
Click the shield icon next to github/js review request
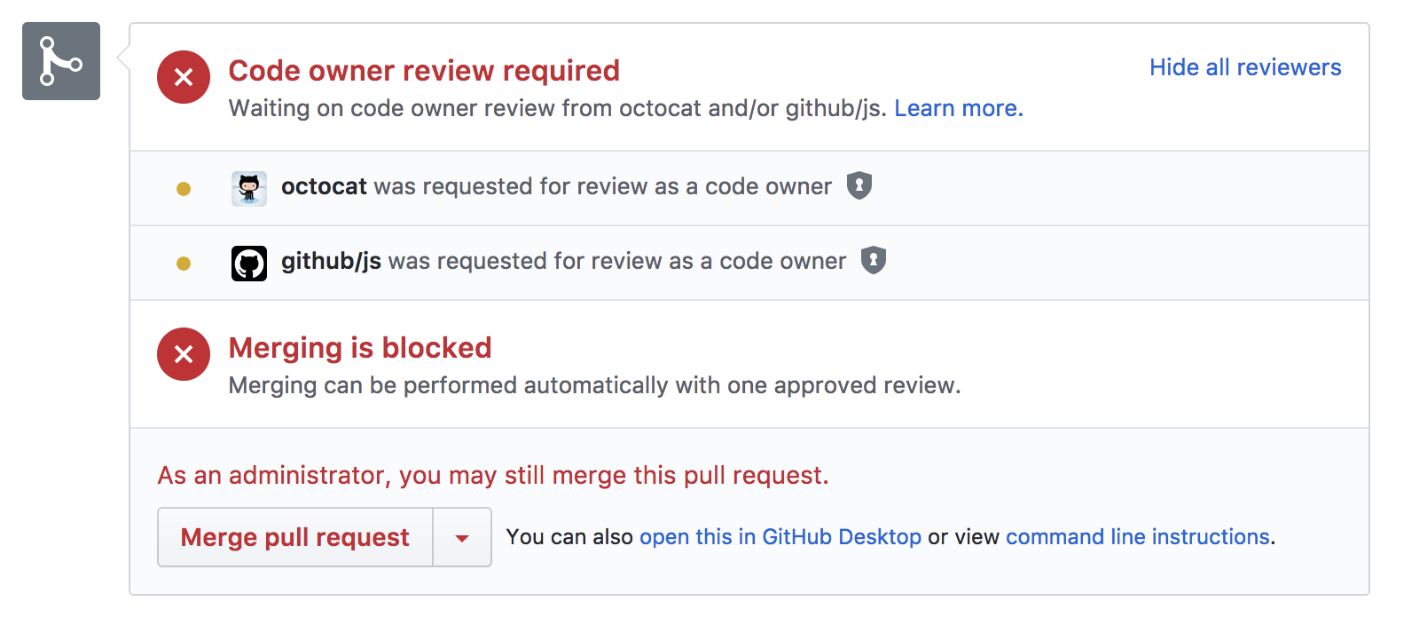click(873, 260)
